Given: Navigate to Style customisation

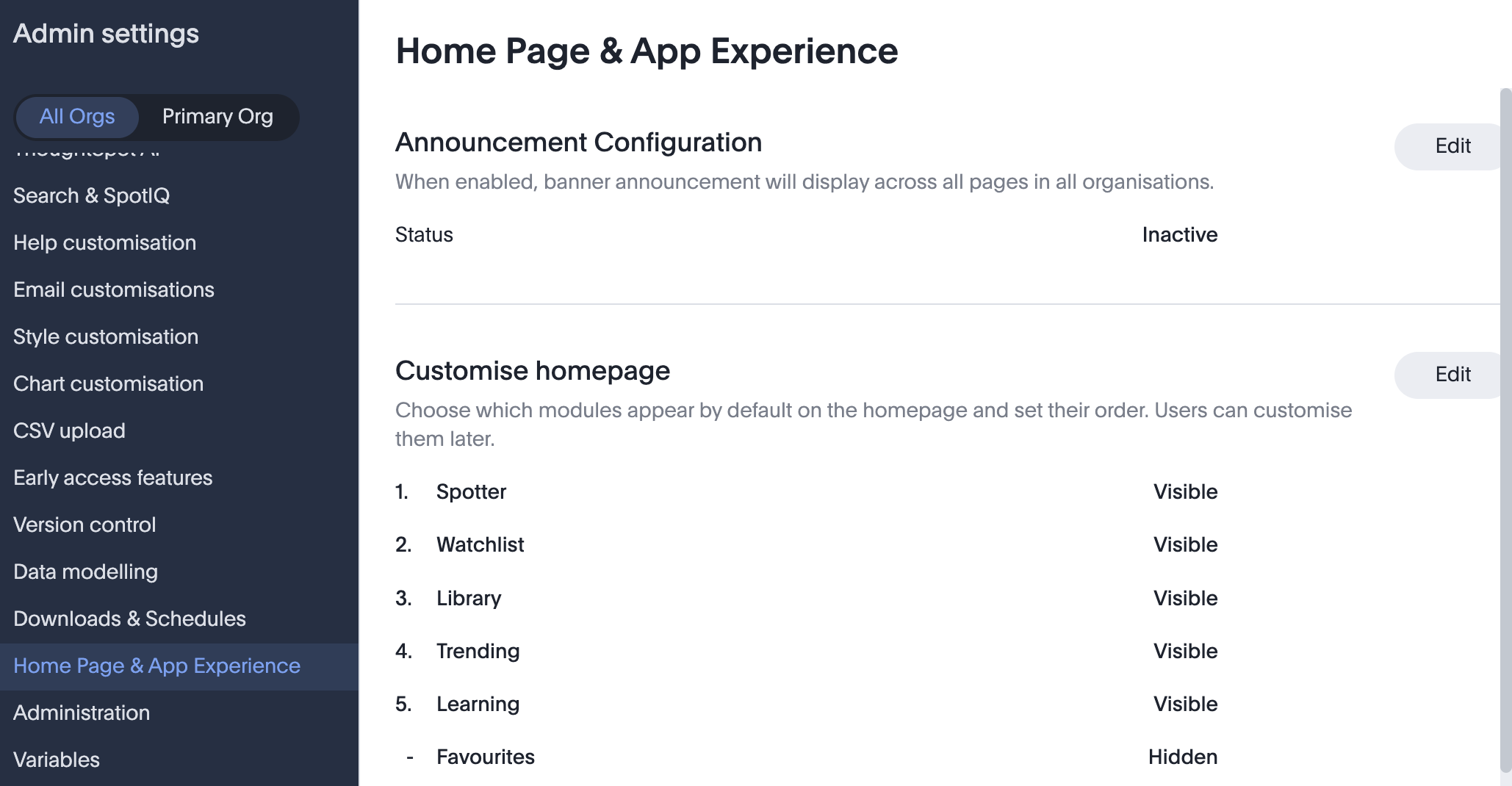Looking at the screenshot, I should pyautogui.click(x=106, y=336).
